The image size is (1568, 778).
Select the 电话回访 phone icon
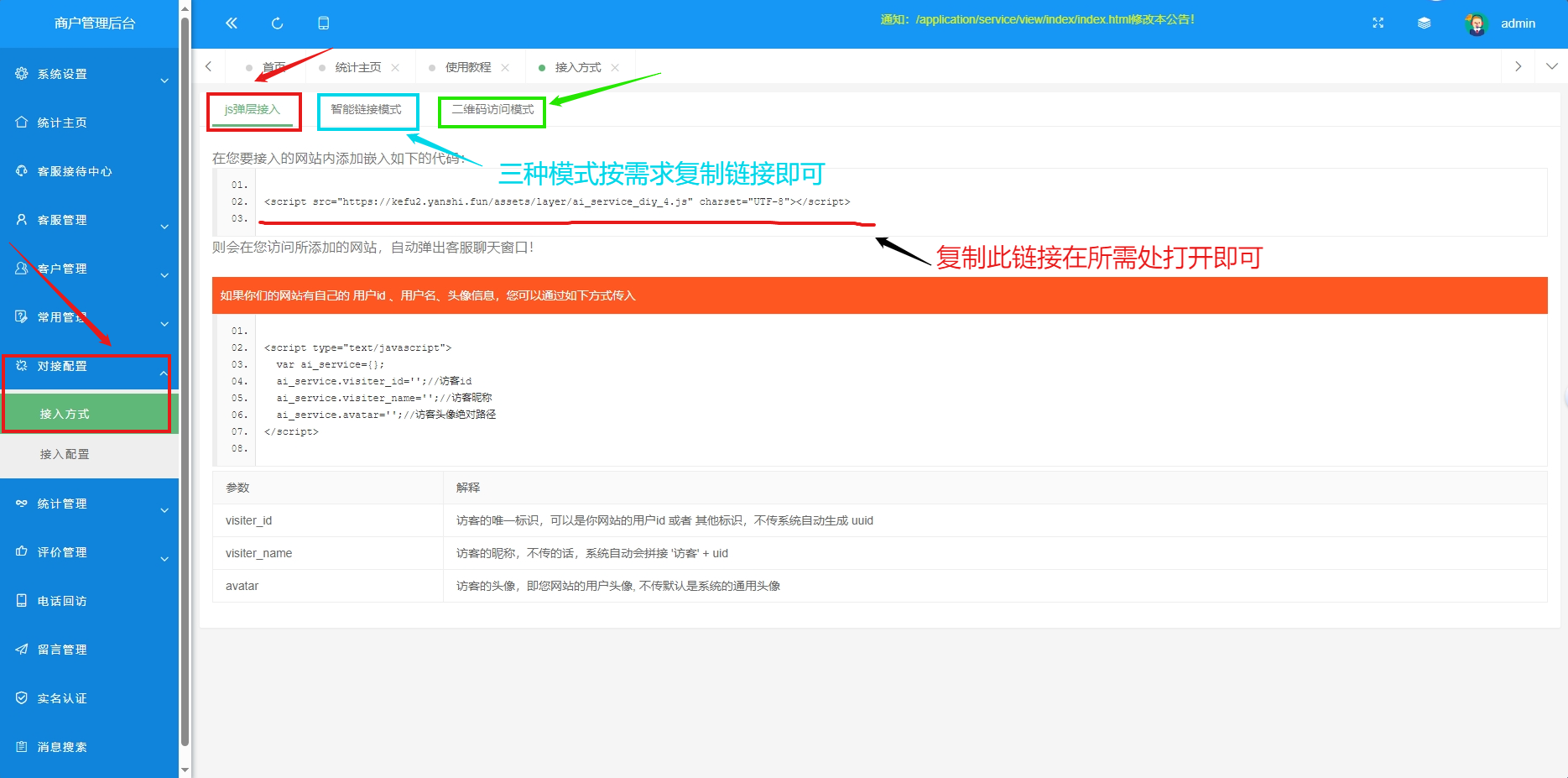point(22,600)
